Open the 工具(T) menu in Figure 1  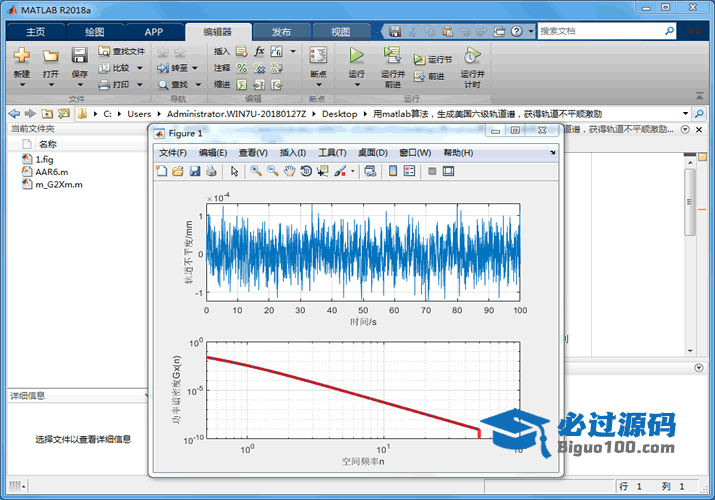(332, 153)
